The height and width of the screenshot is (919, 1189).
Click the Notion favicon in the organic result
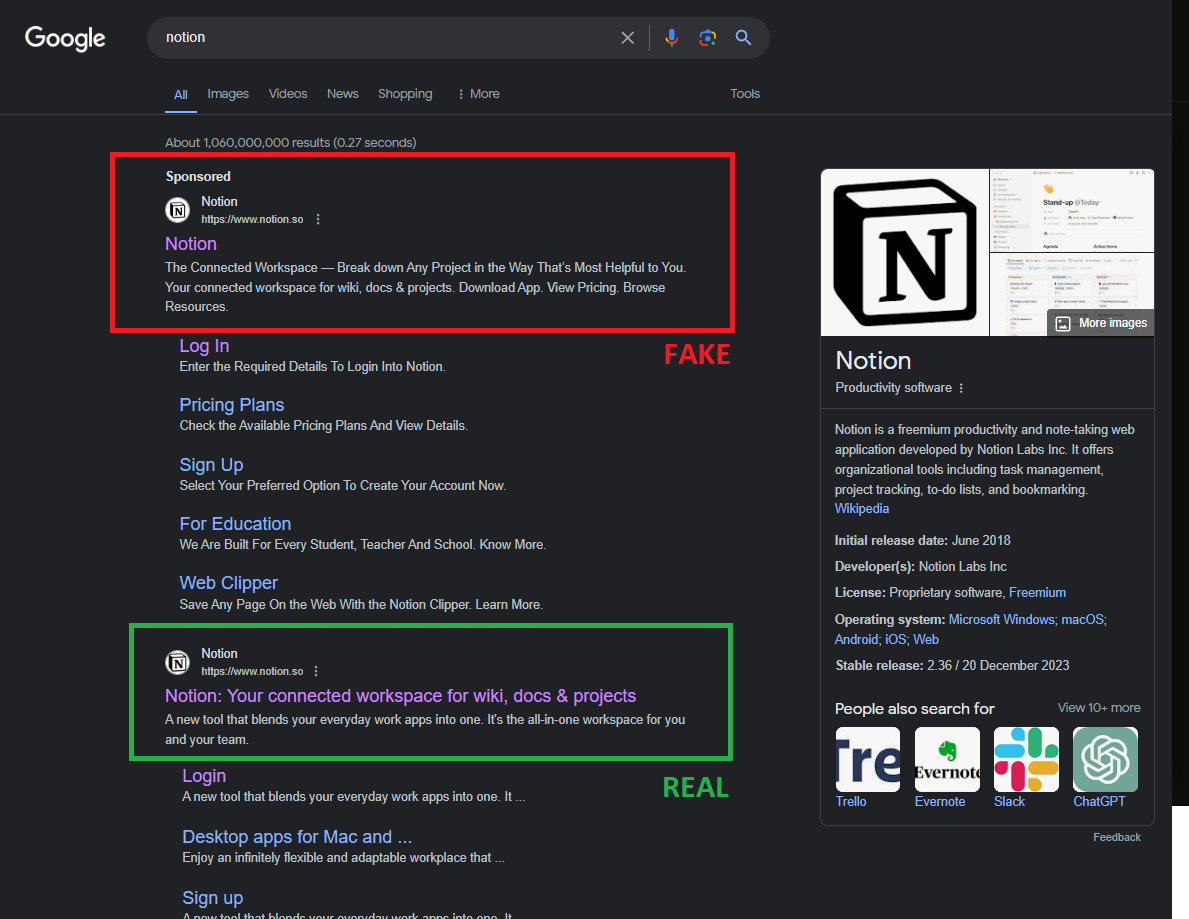coord(178,663)
